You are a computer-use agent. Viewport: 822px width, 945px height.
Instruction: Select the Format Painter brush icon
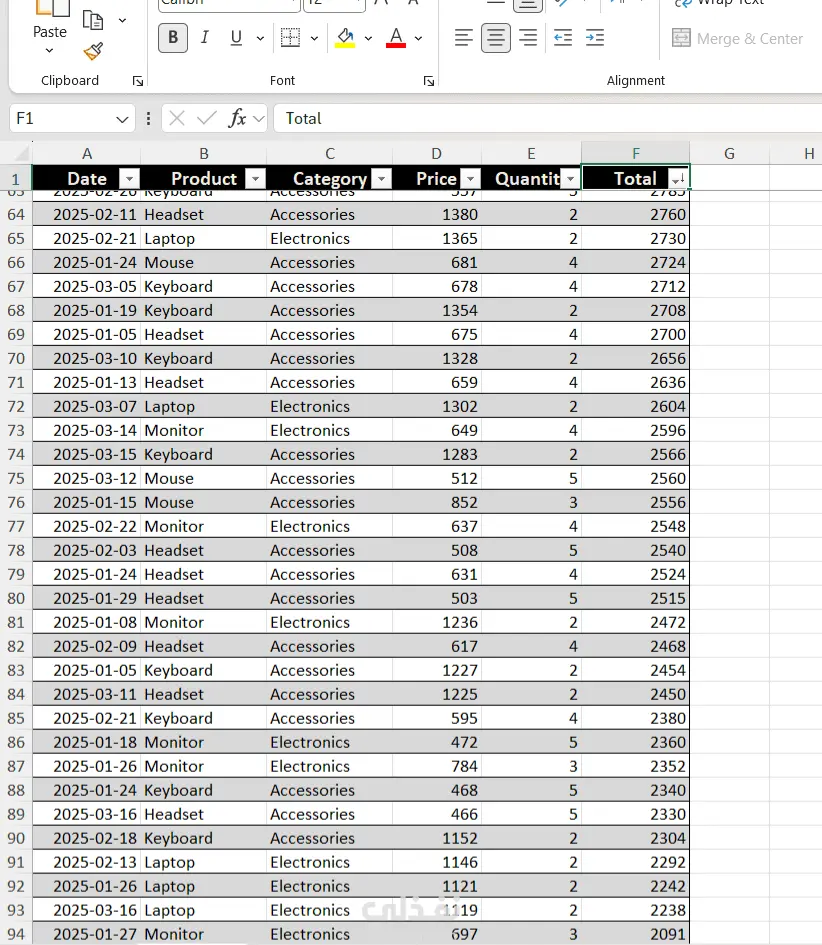(93, 51)
